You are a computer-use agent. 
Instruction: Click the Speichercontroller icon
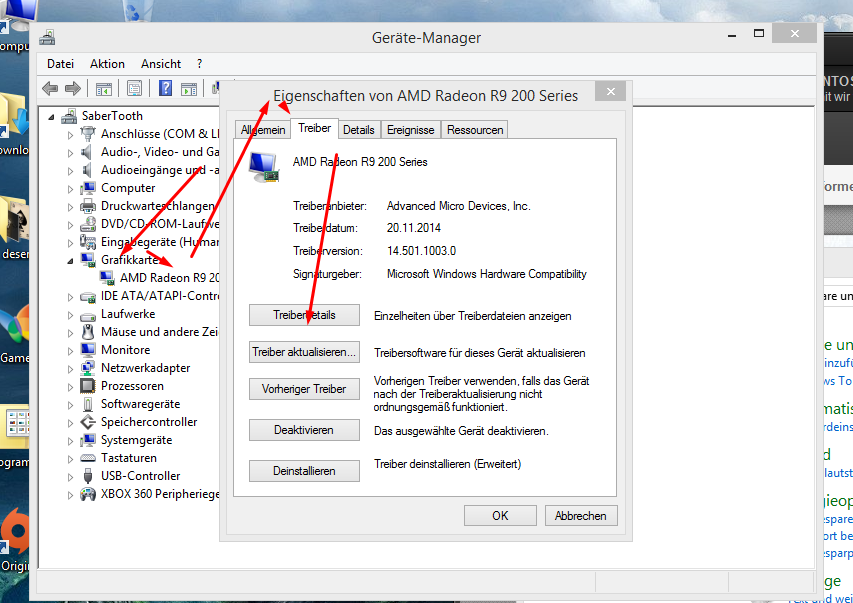88,422
